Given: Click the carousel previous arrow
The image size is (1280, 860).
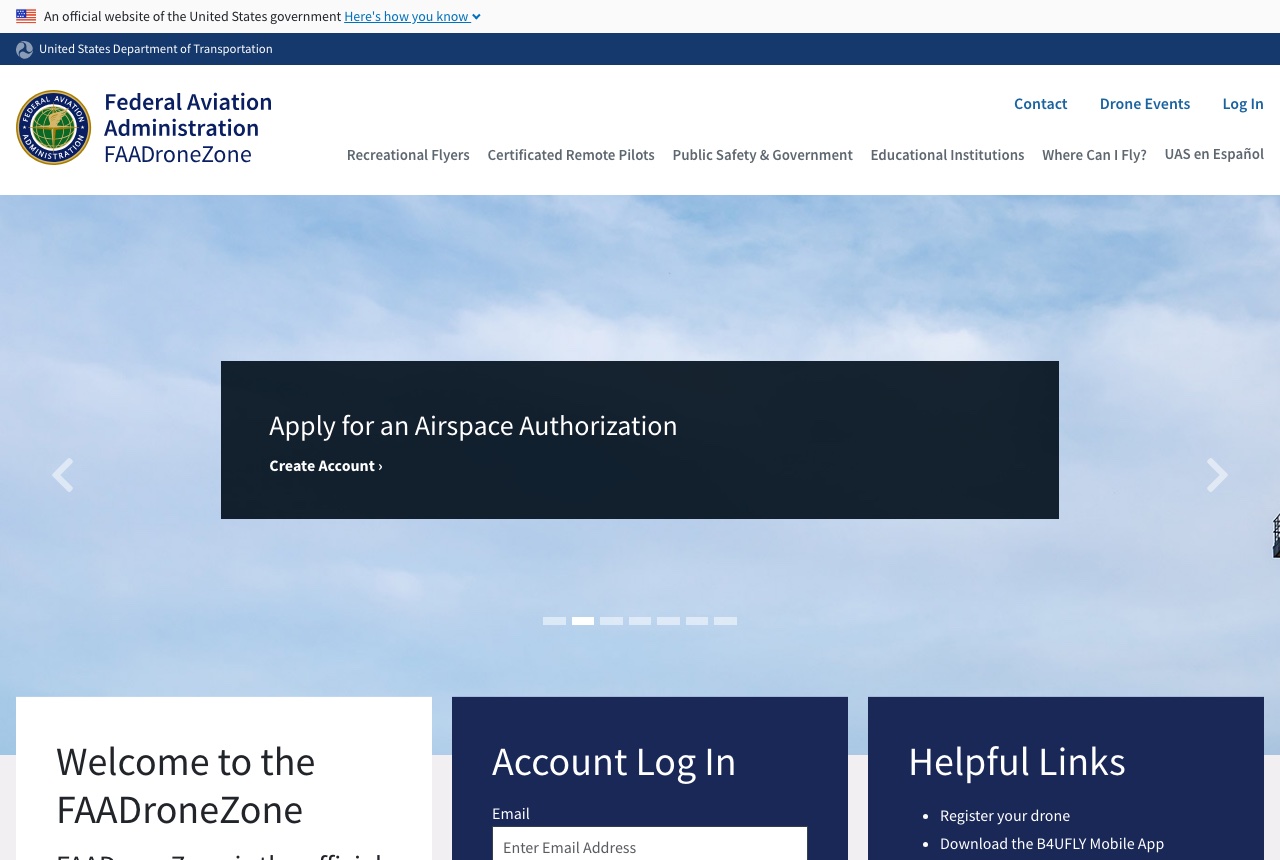Looking at the screenshot, I should click(x=62, y=475).
